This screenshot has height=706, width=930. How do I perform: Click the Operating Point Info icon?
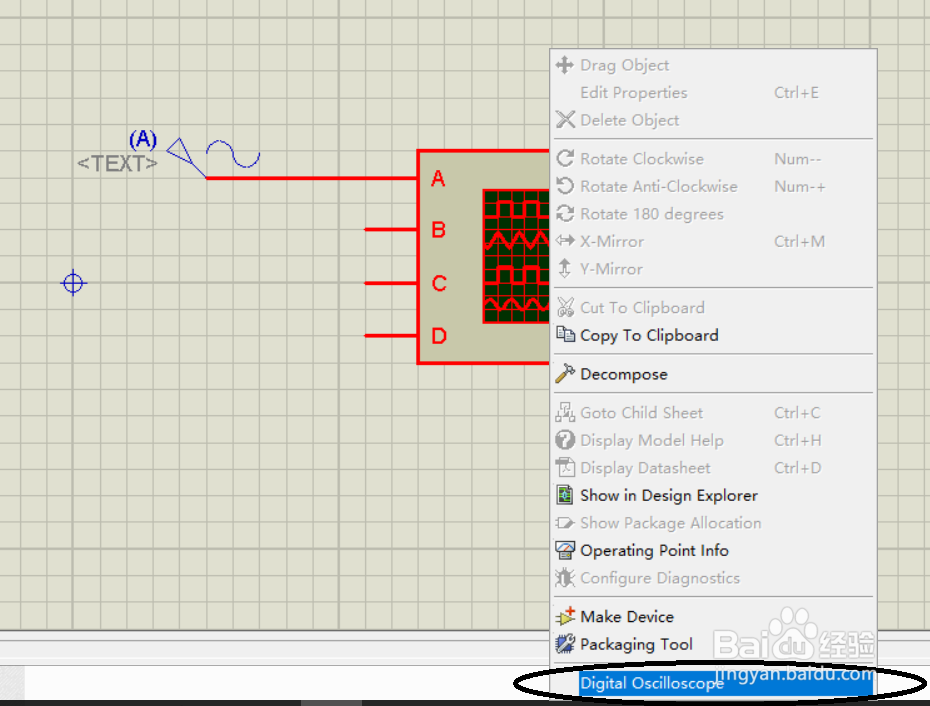[x=565, y=550]
